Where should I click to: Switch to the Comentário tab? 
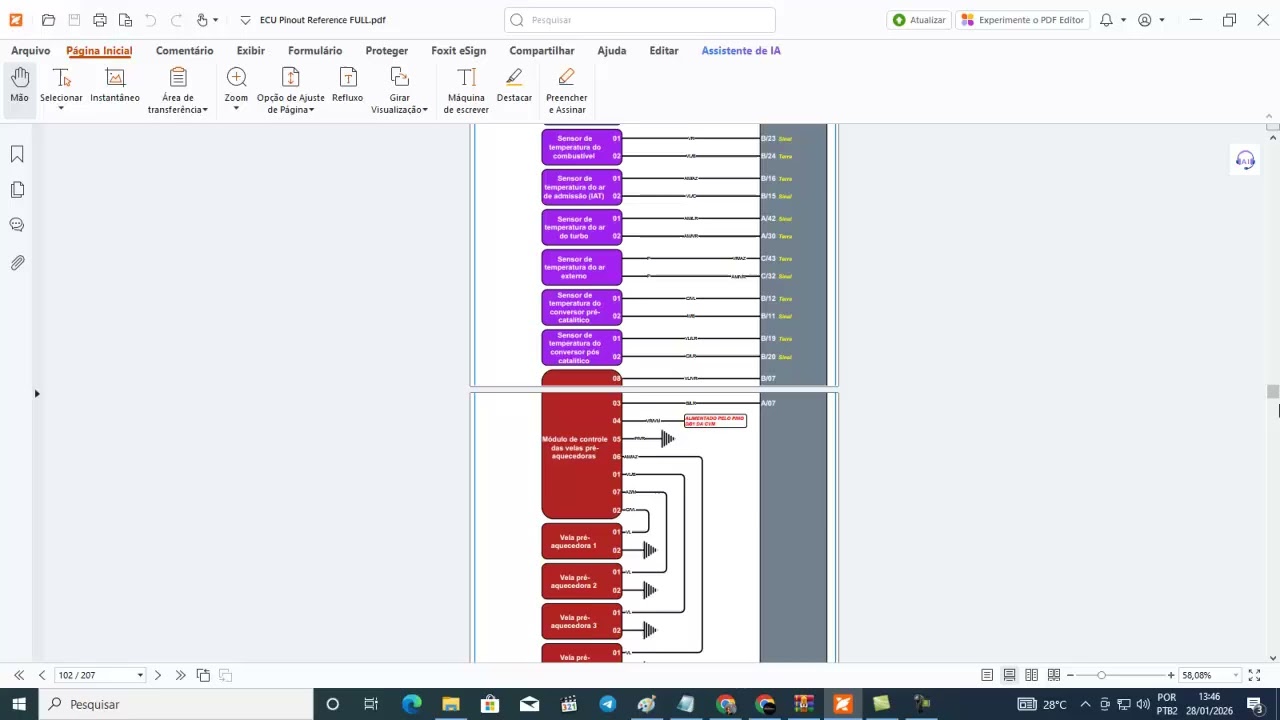184,51
